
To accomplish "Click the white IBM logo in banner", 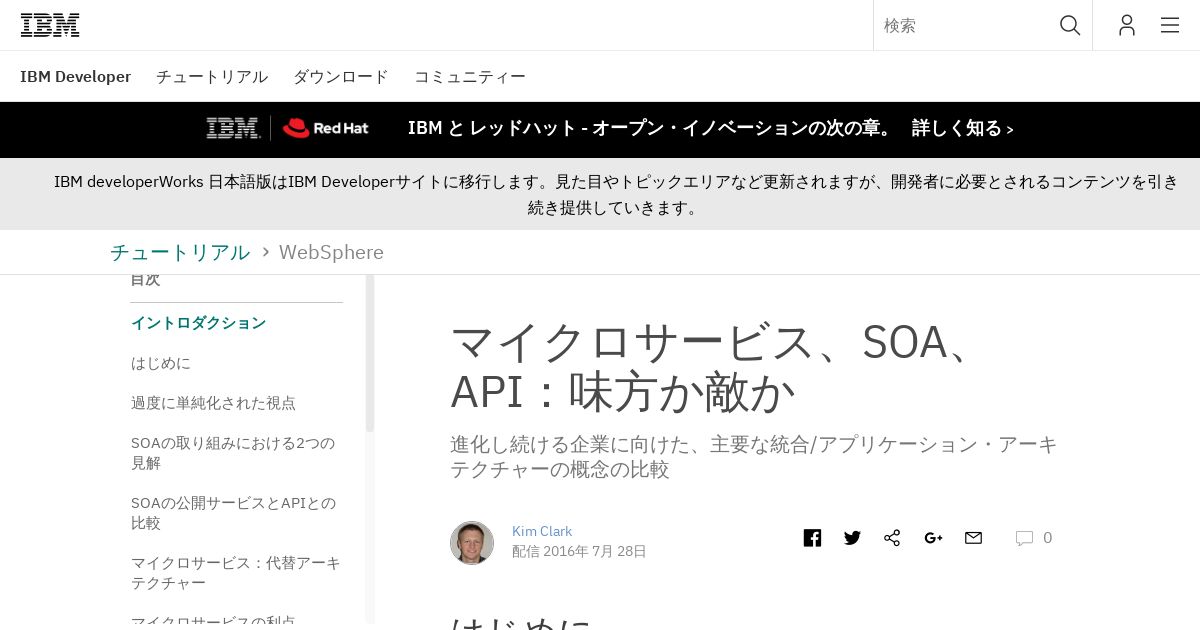I will tap(233, 128).
